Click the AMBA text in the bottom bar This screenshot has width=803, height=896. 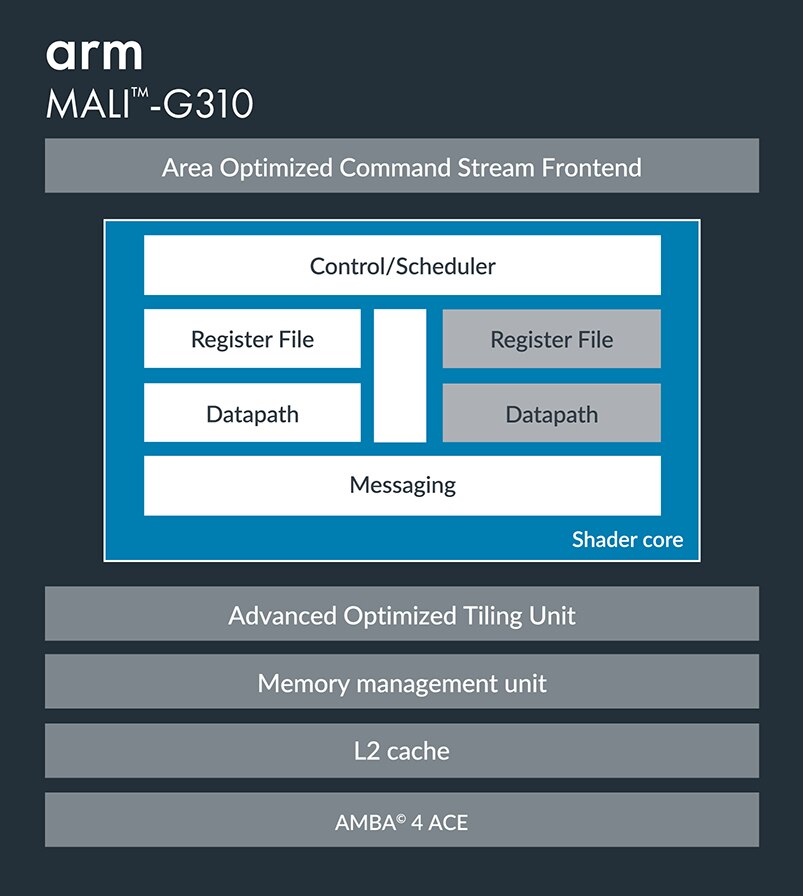[x=364, y=824]
